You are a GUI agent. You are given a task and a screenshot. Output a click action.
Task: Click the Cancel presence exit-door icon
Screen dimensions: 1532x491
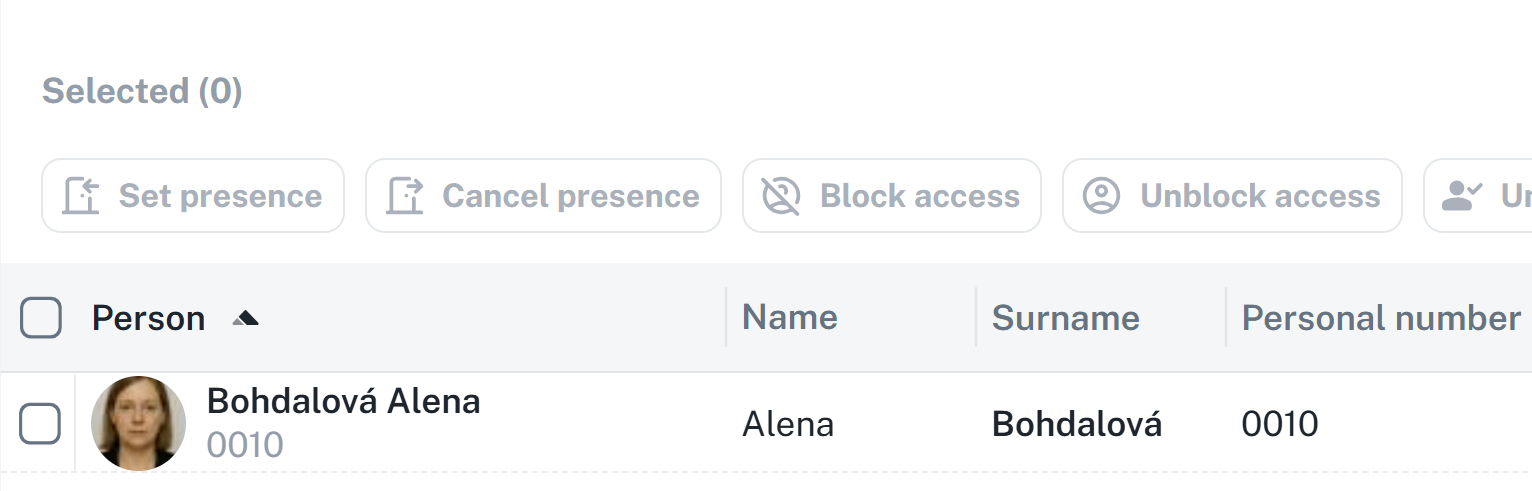pos(405,196)
